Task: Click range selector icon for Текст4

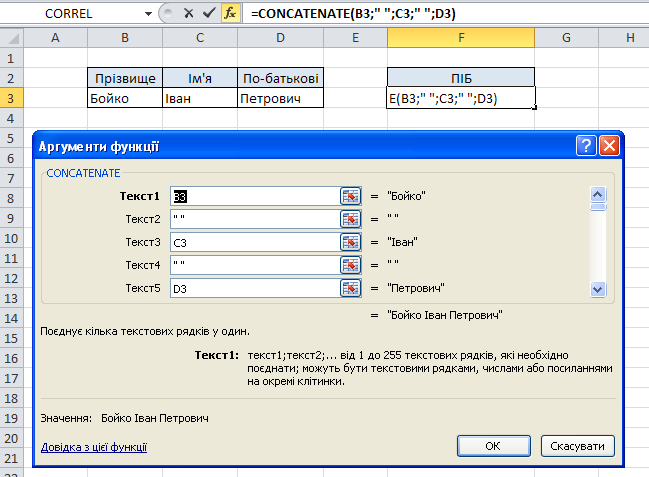Action: [350, 265]
